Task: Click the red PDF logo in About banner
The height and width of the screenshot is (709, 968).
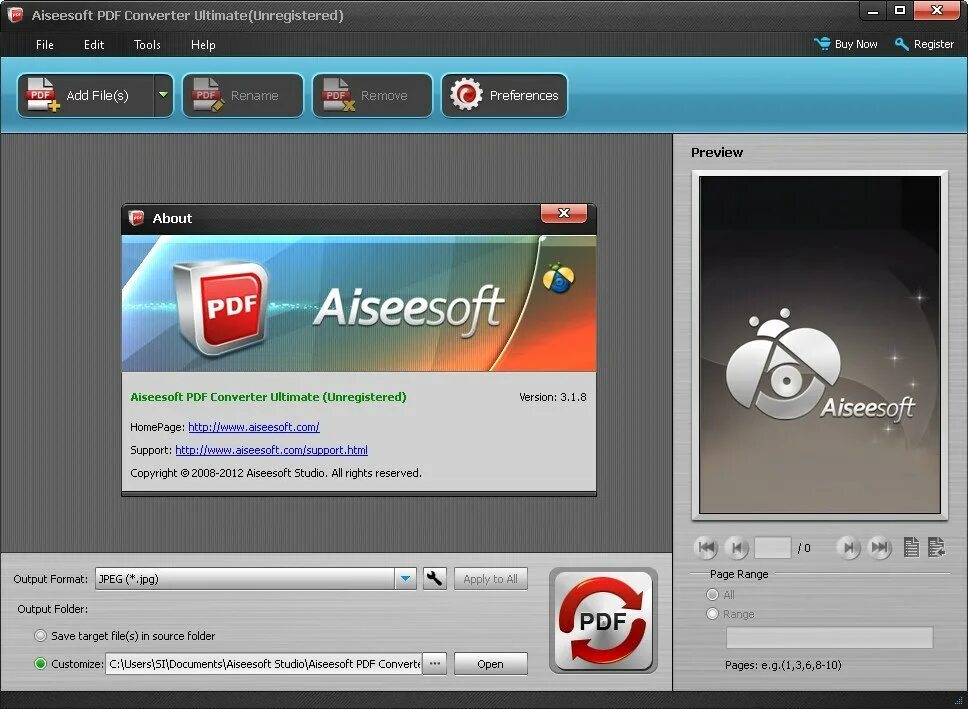Action: [222, 306]
